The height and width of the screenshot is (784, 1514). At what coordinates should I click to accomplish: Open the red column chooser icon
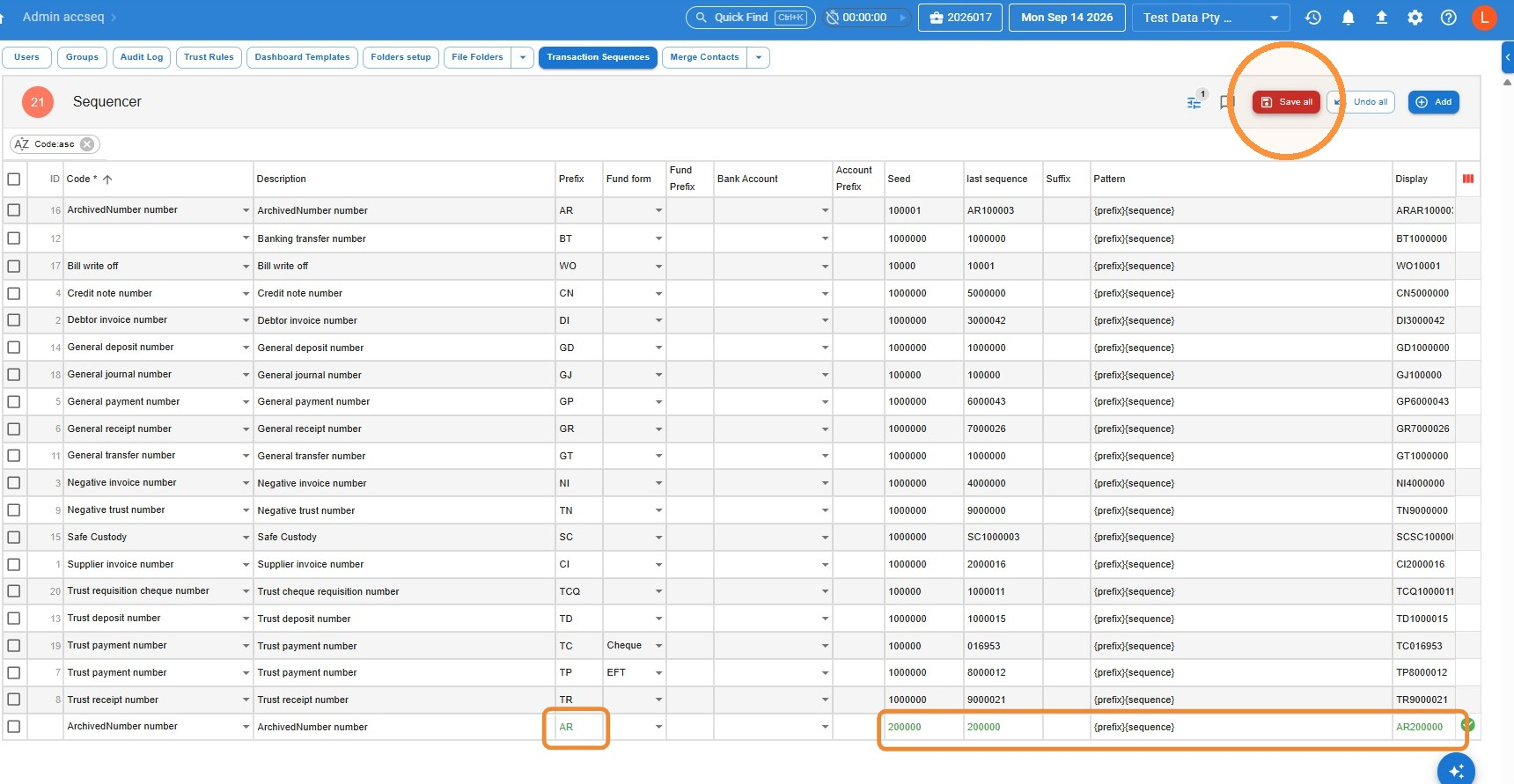[x=1467, y=179]
